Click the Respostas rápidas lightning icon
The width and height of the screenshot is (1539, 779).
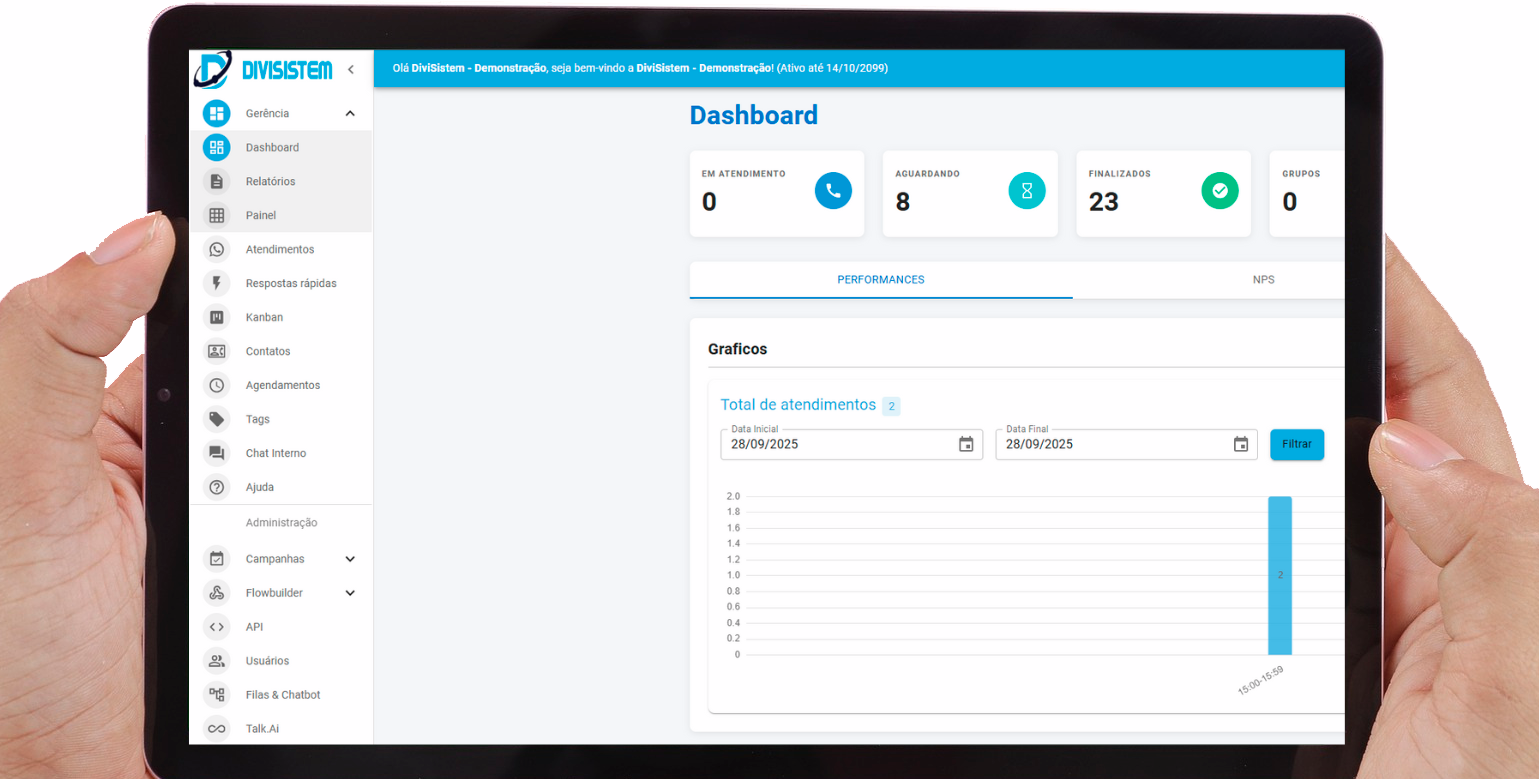(216, 283)
